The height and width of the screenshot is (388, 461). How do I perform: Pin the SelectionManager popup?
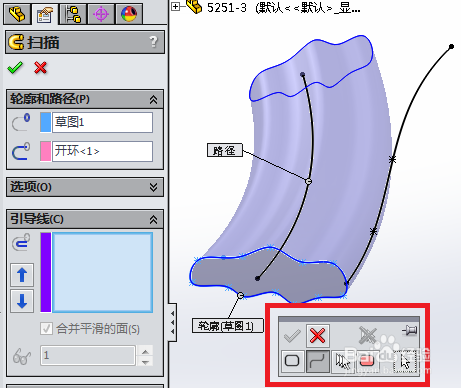[410, 331]
